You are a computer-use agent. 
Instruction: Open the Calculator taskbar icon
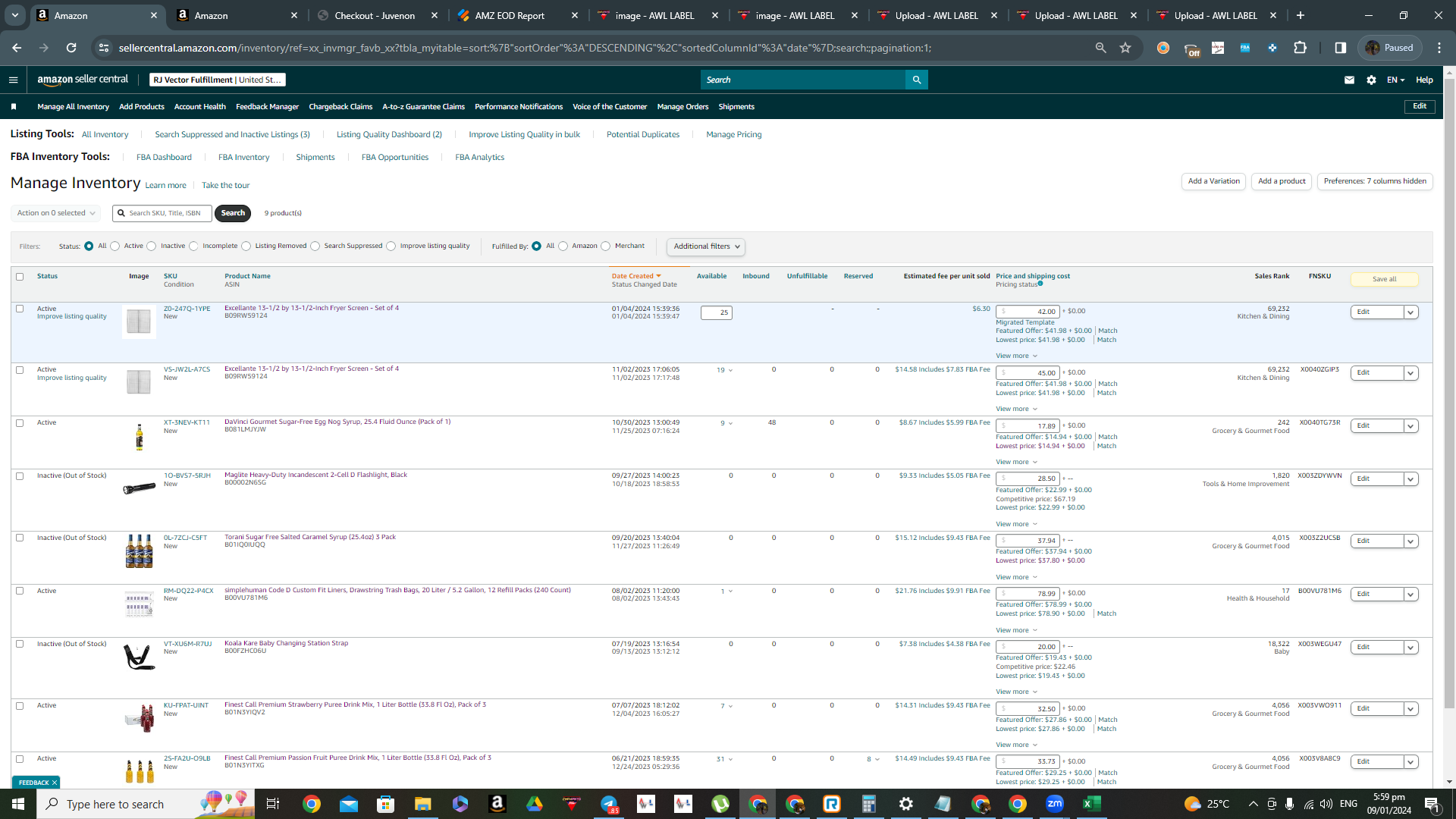(869, 804)
